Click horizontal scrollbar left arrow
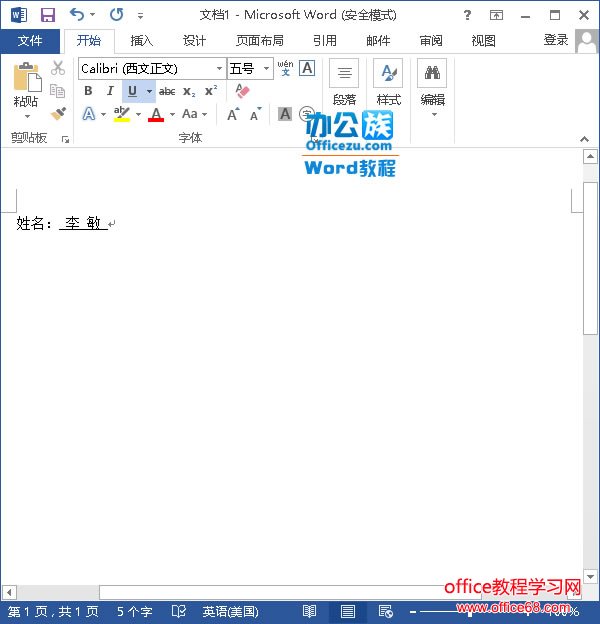 click(x=9, y=592)
